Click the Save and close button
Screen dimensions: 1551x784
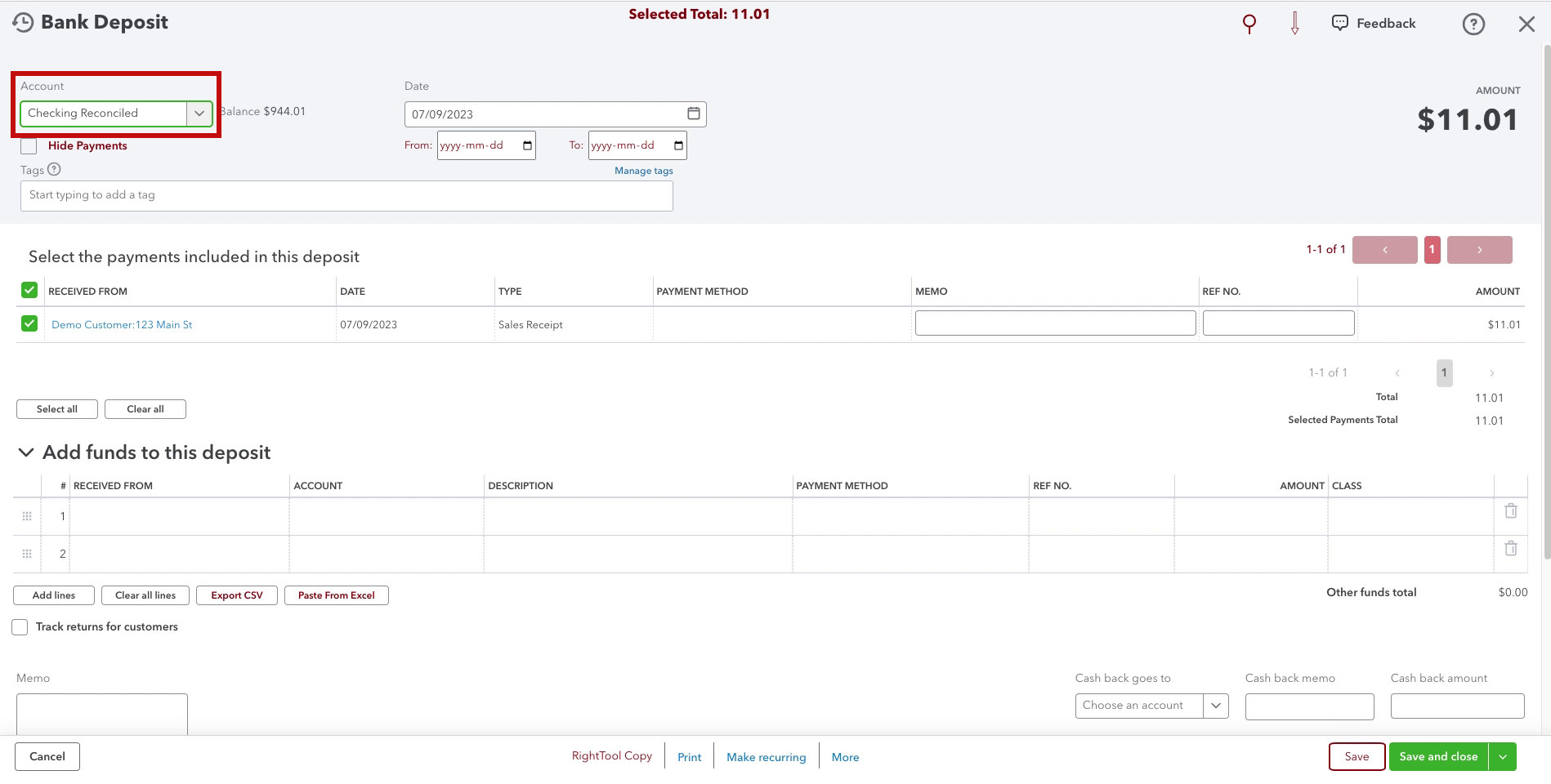pos(1438,757)
